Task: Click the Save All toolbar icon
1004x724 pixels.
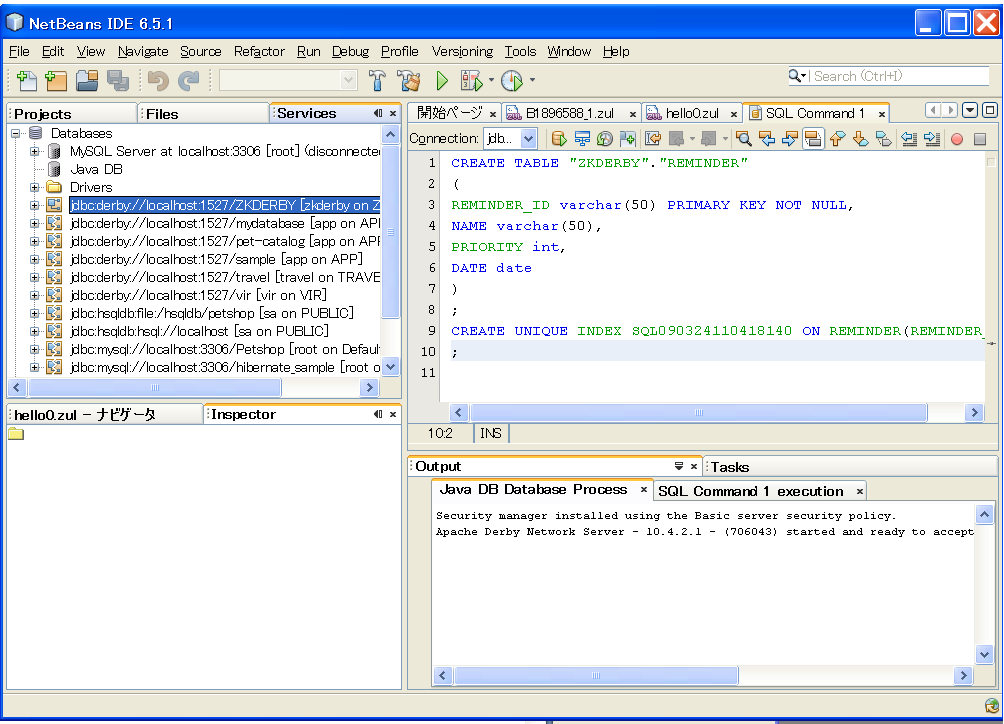Action: click(x=118, y=81)
